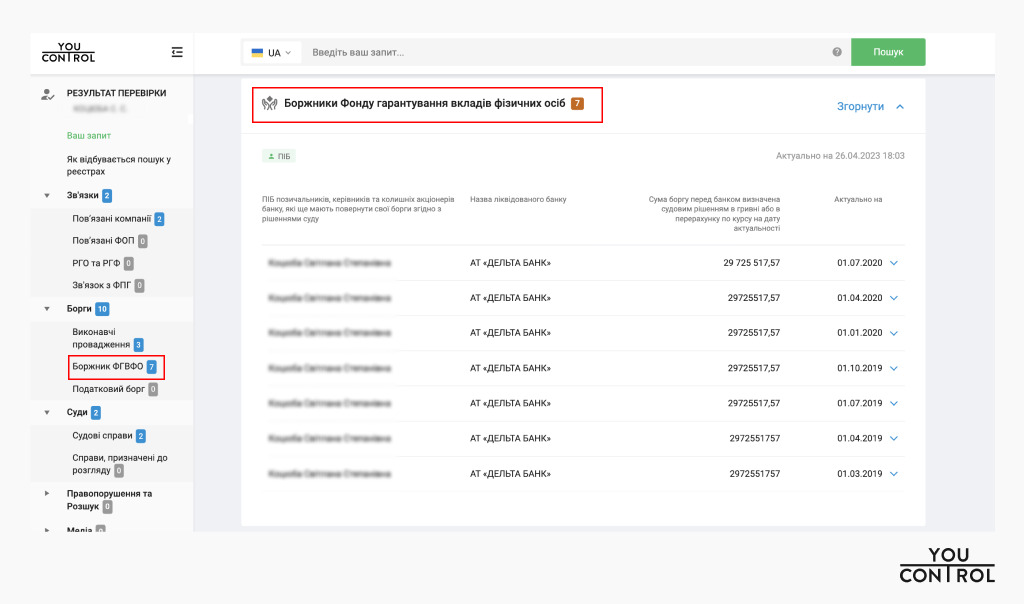Click the ПІБ filter tag
The height and width of the screenshot is (604, 1024).
pyautogui.click(x=280, y=156)
